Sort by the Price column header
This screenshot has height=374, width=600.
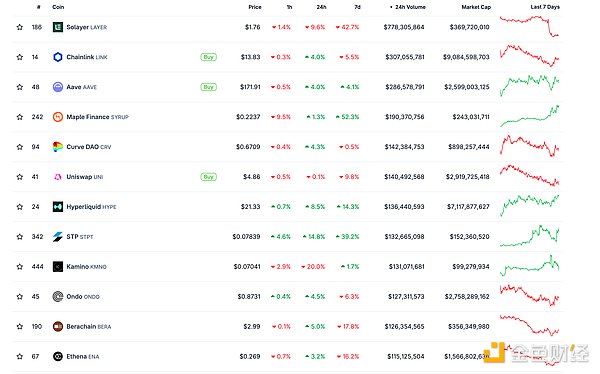coord(255,7)
